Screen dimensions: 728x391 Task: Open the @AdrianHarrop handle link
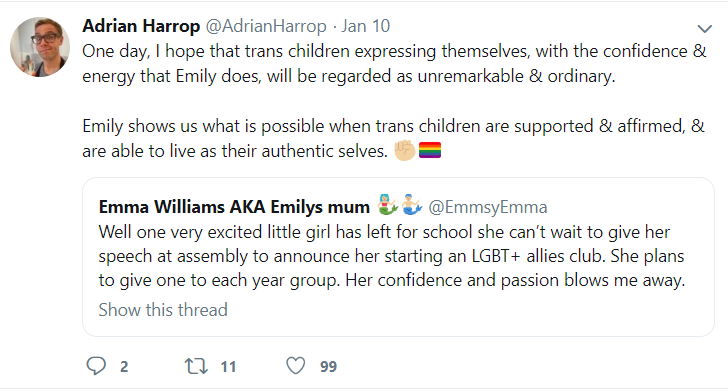coord(266,26)
